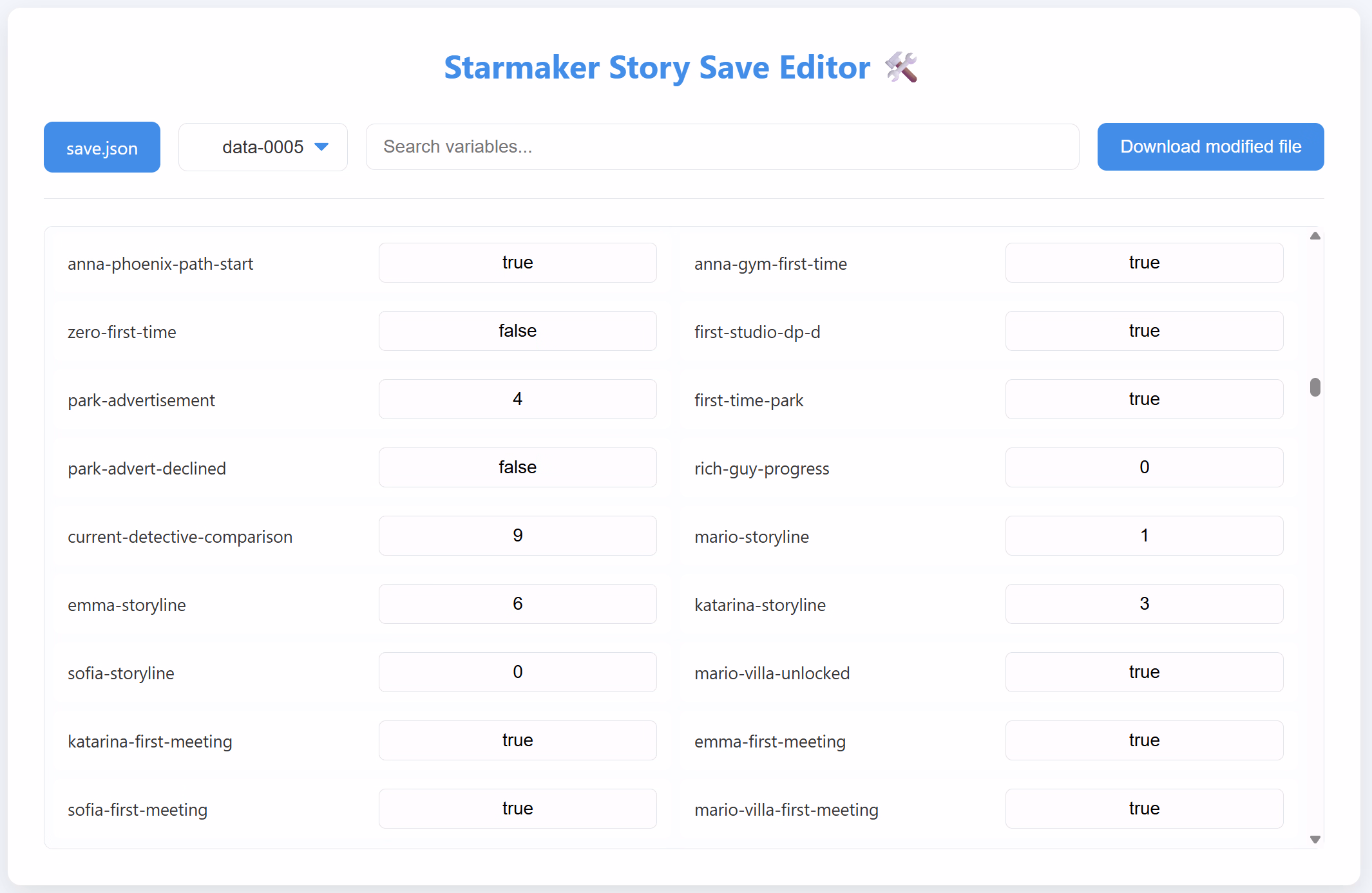
Task: Edit the park-advertisement value field
Action: [x=517, y=399]
